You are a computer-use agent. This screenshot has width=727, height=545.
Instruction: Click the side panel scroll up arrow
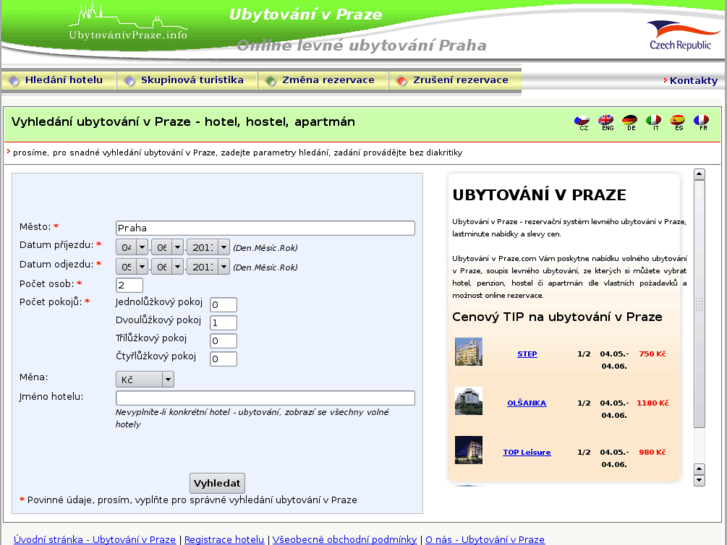click(x=699, y=174)
